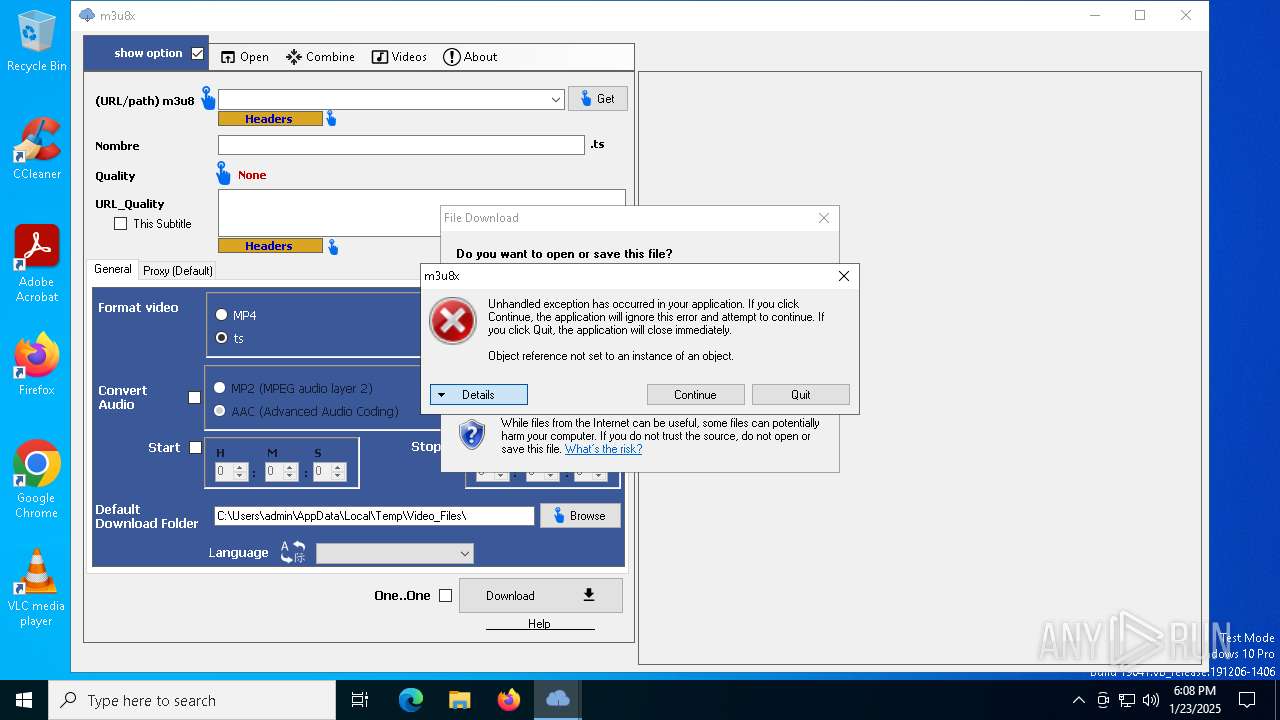Click the Get button
This screenshot has height=720, width=1280.
click(x=598, y=99)
